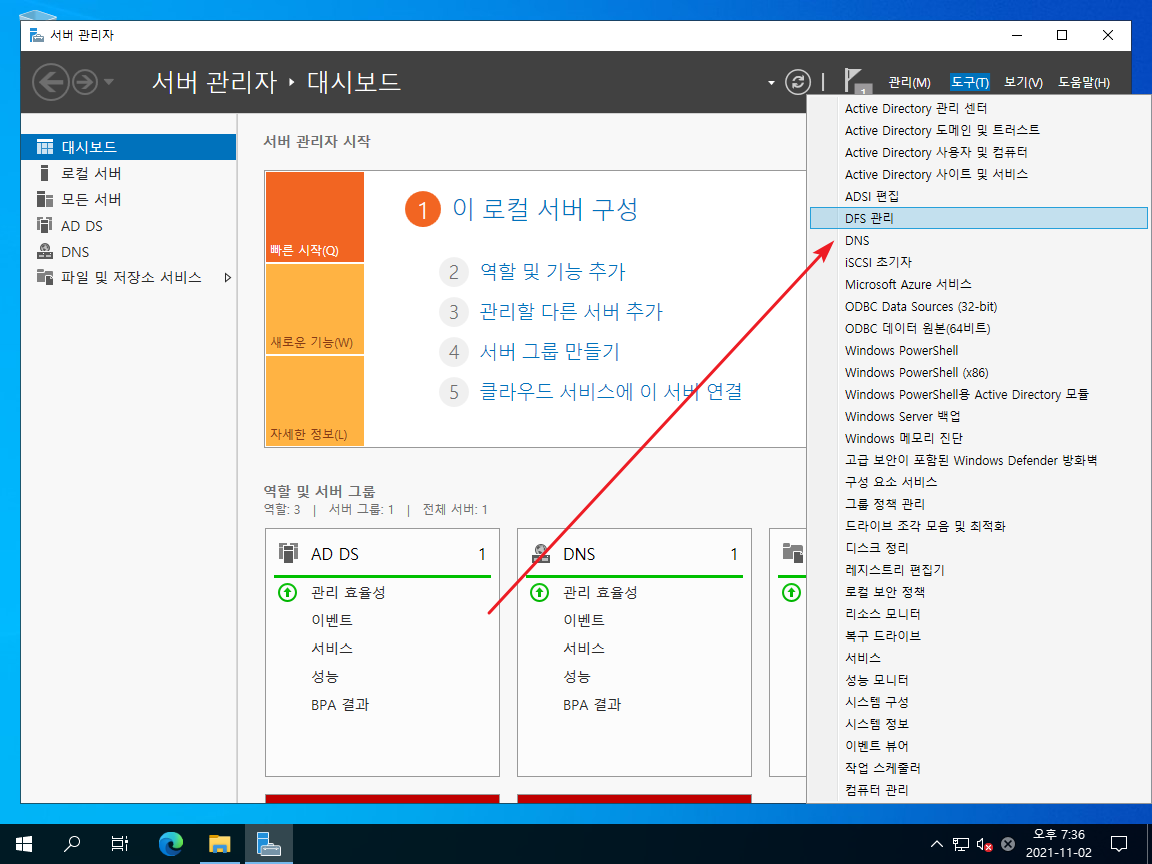Switch to the 빠른 시작(Q) tab

(314, 217)
